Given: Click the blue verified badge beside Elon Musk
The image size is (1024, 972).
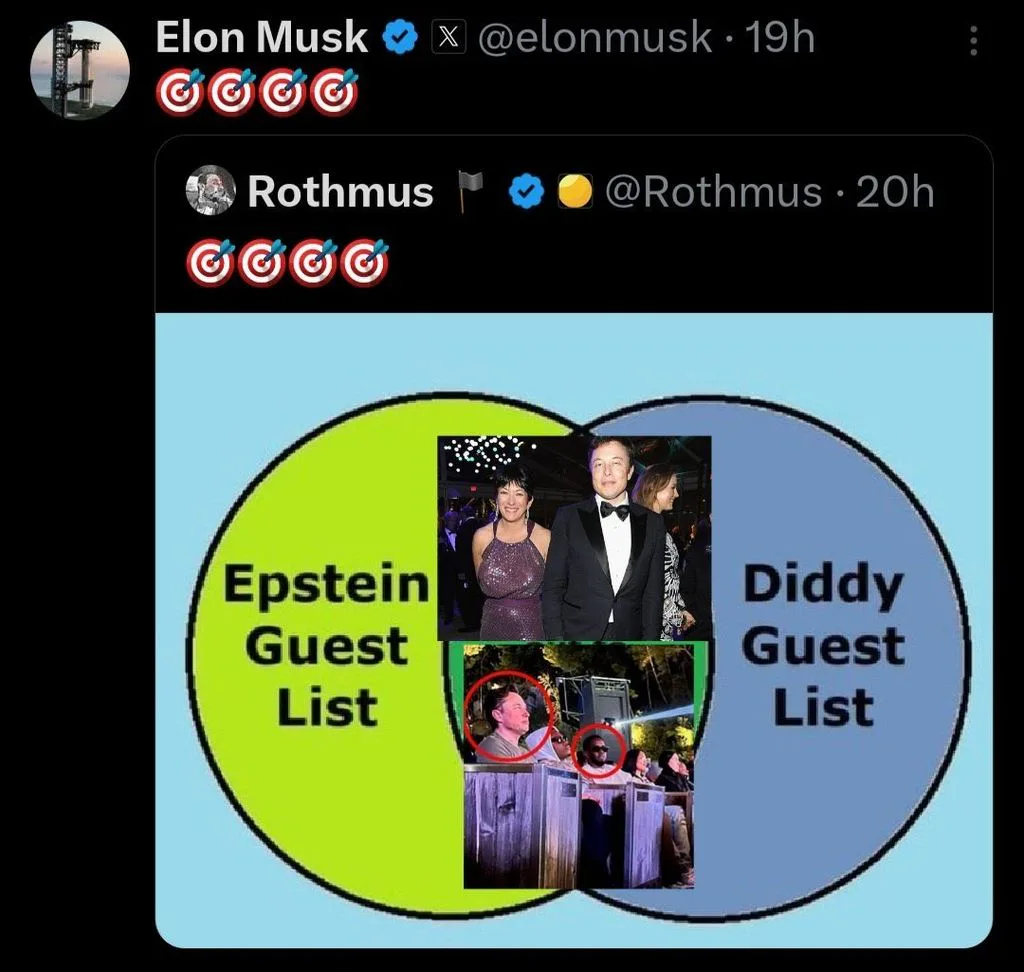Looking at the screenshot, I should point(400,37).
